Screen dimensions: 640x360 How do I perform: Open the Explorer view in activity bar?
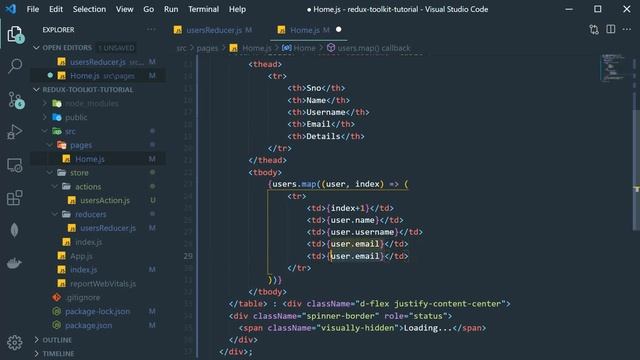click(x=15, y=34)
